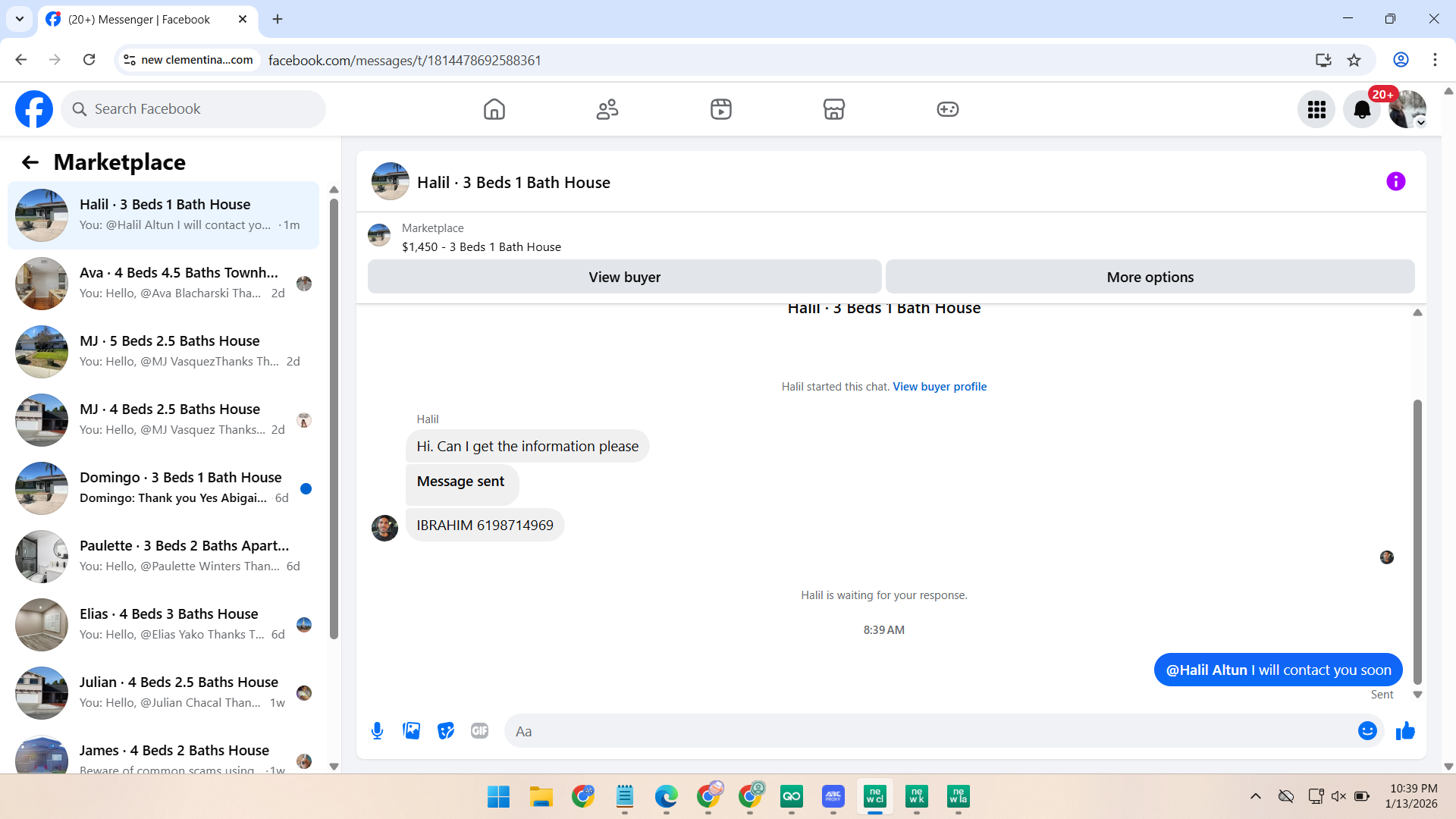Click the voice clip microphone icon

[x=377, y=731]
